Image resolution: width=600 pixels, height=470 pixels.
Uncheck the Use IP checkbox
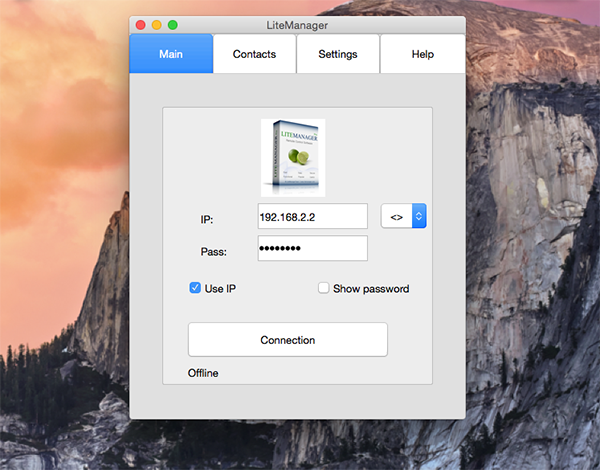[195, 288]
